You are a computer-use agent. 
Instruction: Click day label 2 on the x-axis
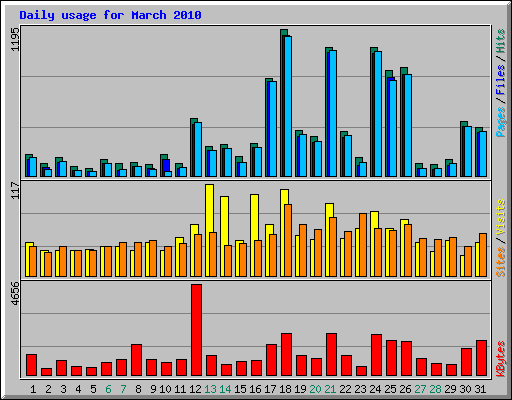point(48,389)
